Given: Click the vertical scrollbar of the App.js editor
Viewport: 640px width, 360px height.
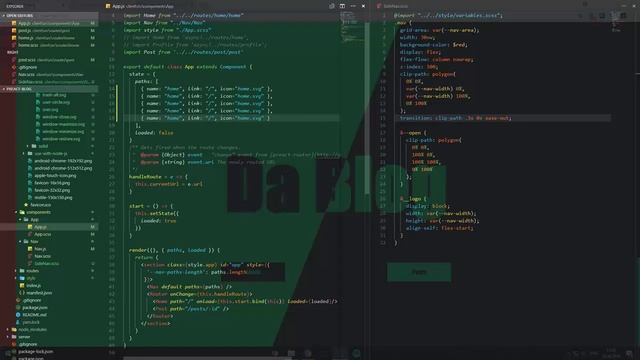Looking at the screenshot, I should (367, 108).
